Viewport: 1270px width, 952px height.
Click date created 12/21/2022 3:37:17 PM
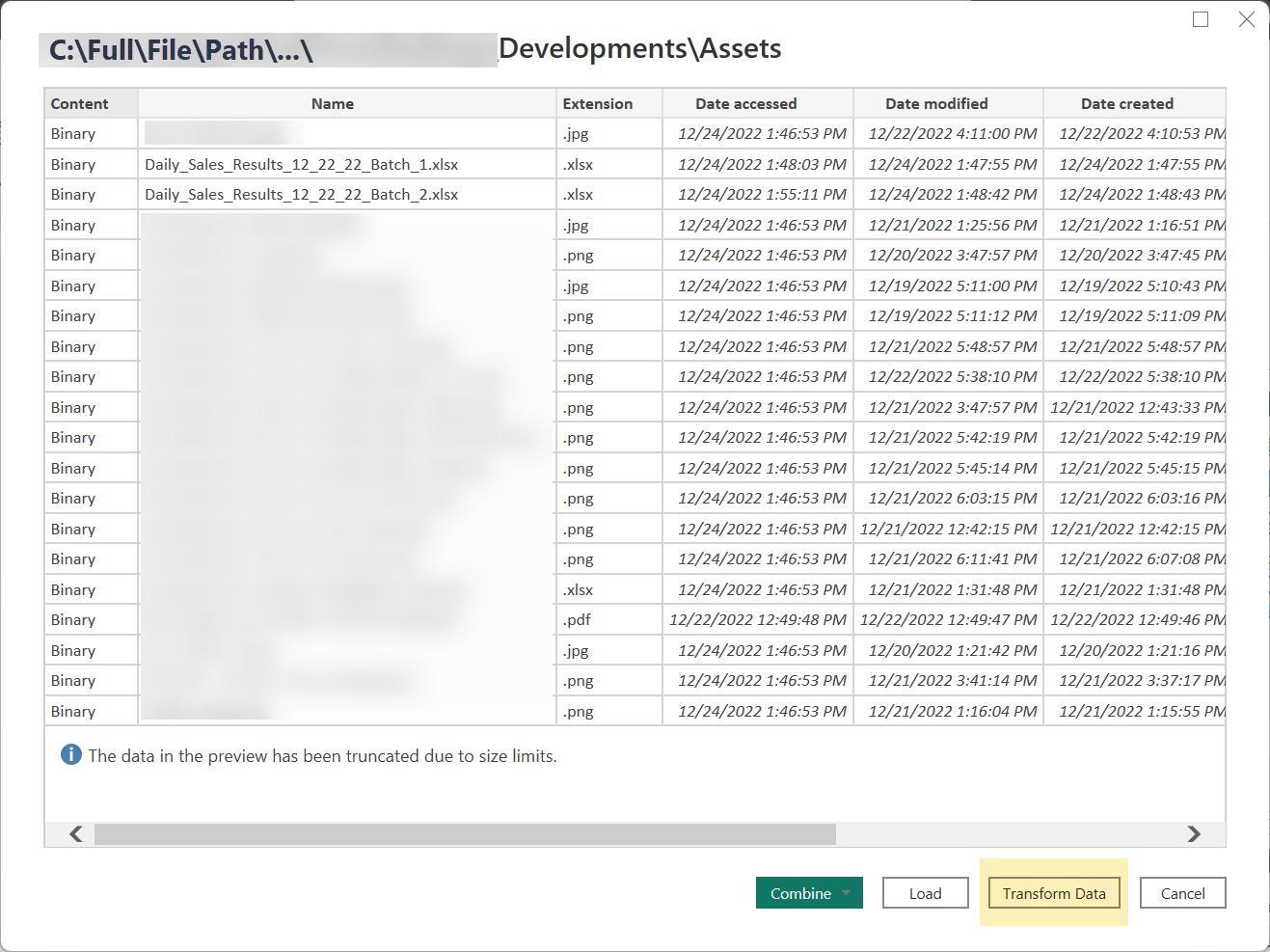[x=1142, y=680]
